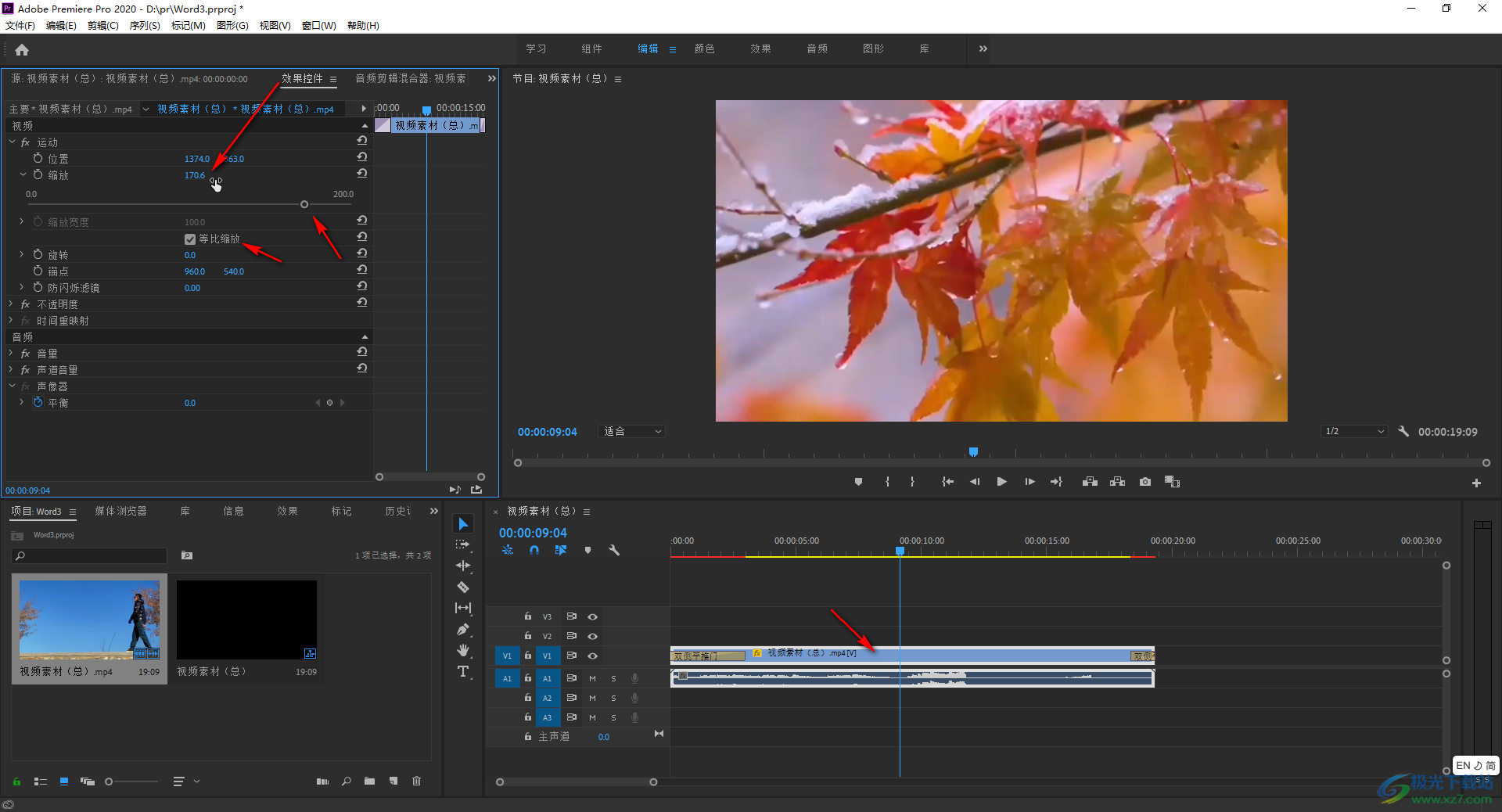Click Go to Out point

1056,482
